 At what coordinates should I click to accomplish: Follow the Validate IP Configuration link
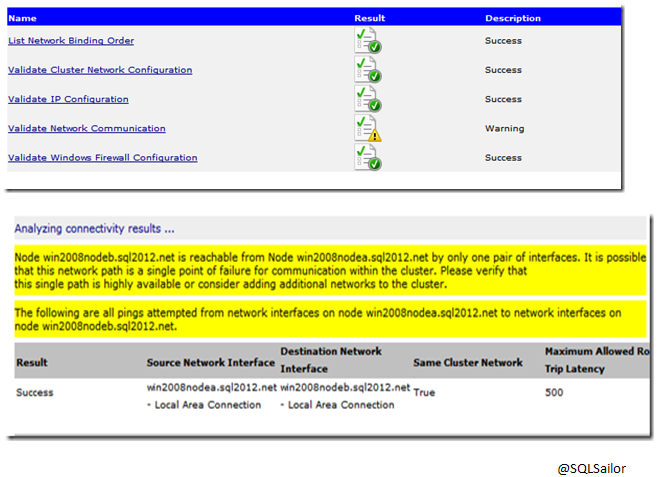point(68,99)
